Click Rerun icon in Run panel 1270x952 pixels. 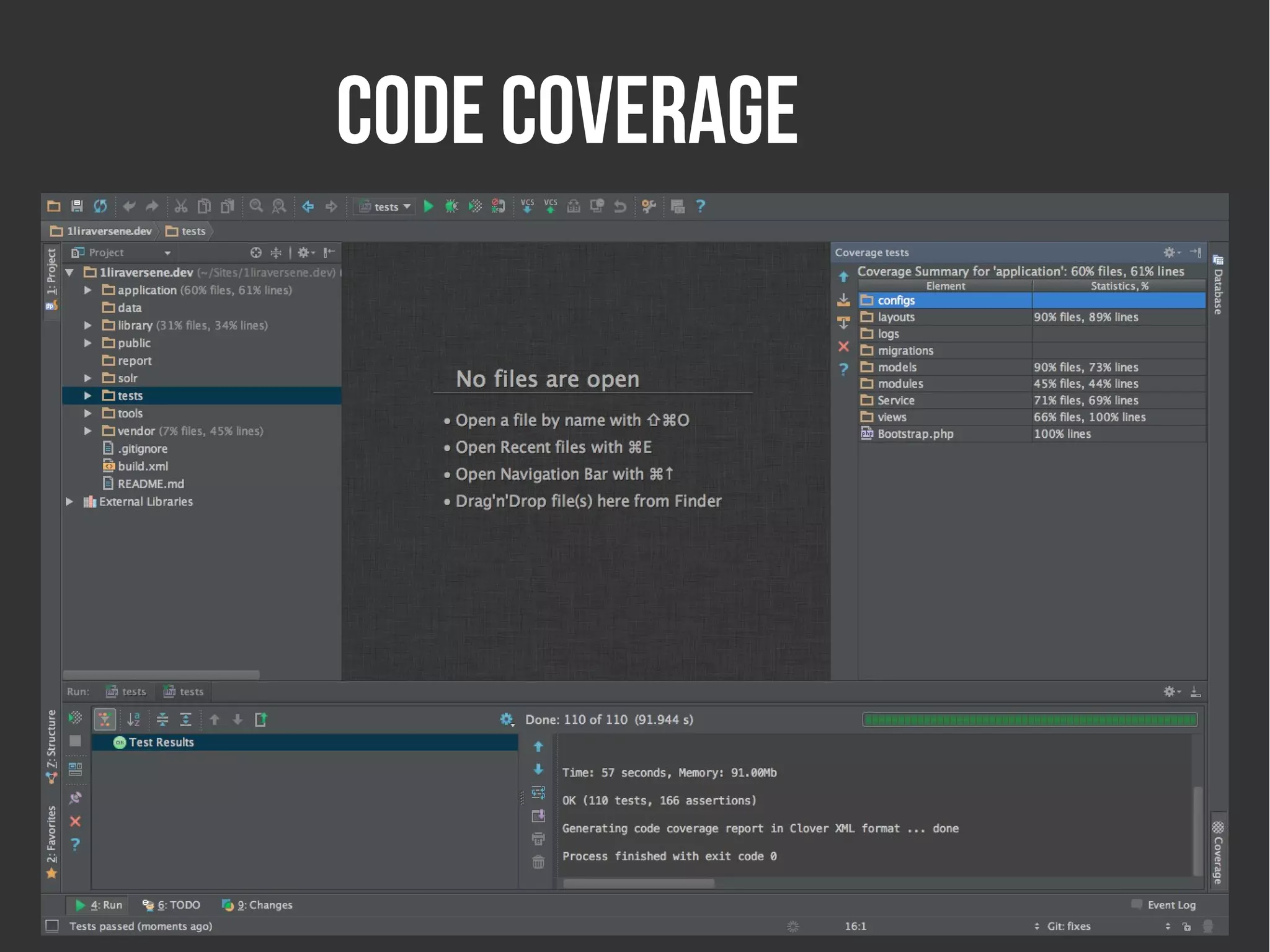[x=75, y=718]
